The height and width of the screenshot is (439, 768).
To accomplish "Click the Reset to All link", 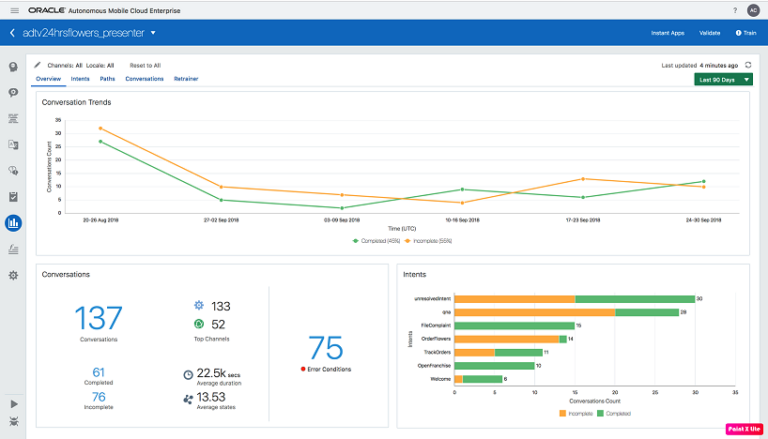I will 145,65.
